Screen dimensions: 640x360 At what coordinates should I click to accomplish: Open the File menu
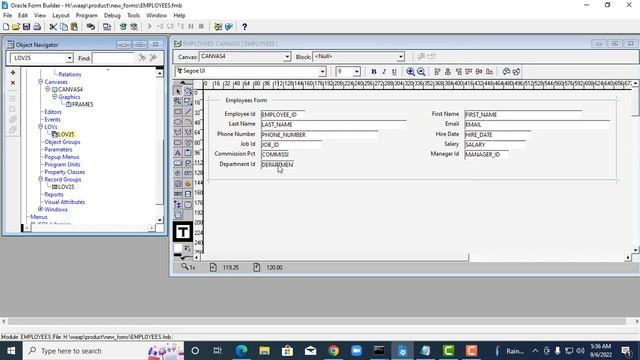coord(7,15)
